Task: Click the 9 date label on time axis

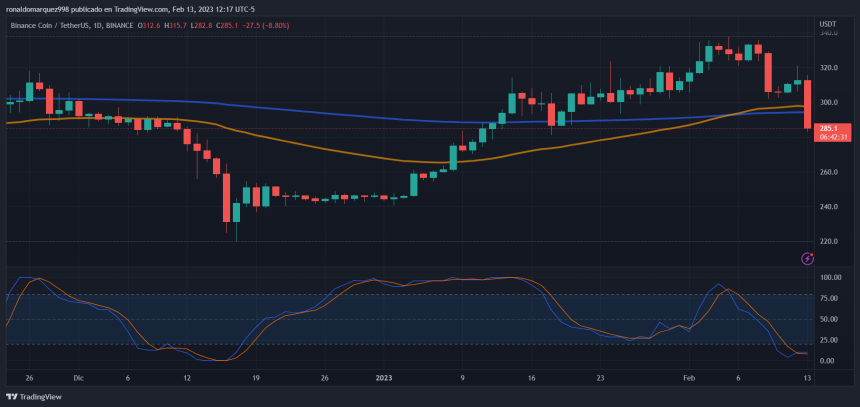Action: (462, 378)
